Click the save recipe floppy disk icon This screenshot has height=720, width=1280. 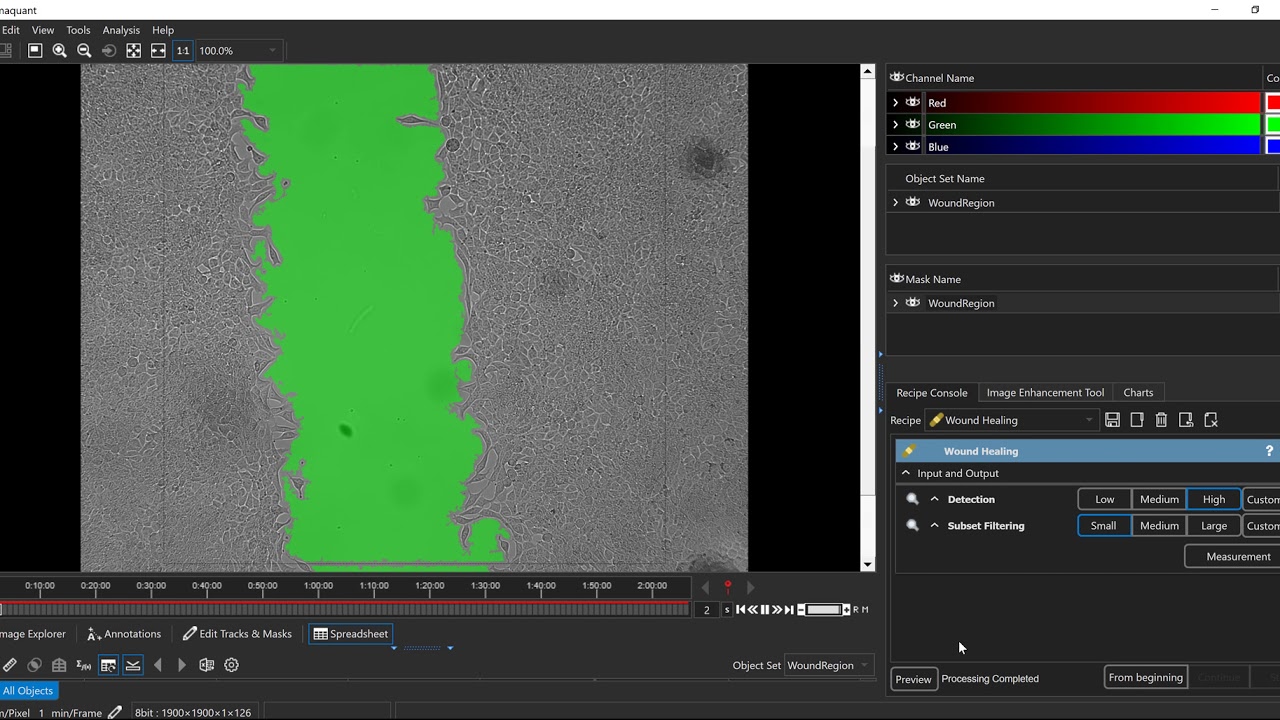[x=1112, y=420]
